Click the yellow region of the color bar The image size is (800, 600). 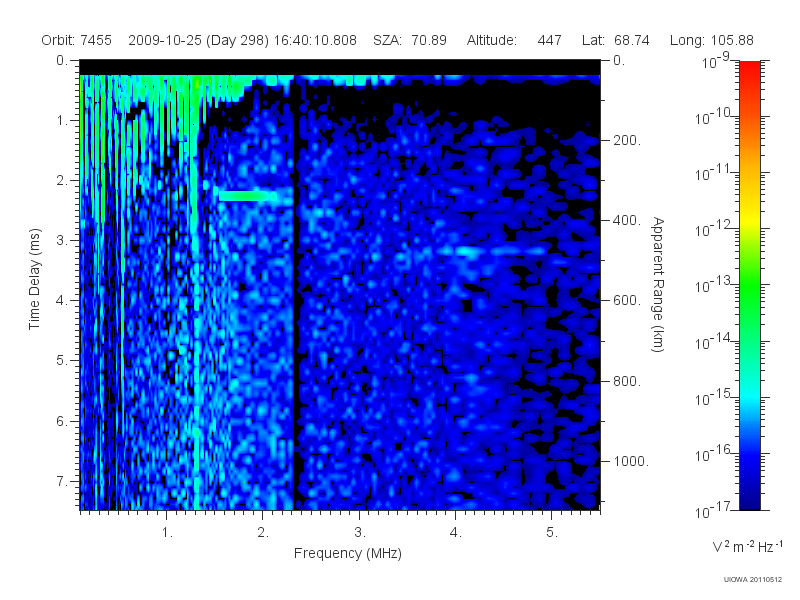click(749, 217)
